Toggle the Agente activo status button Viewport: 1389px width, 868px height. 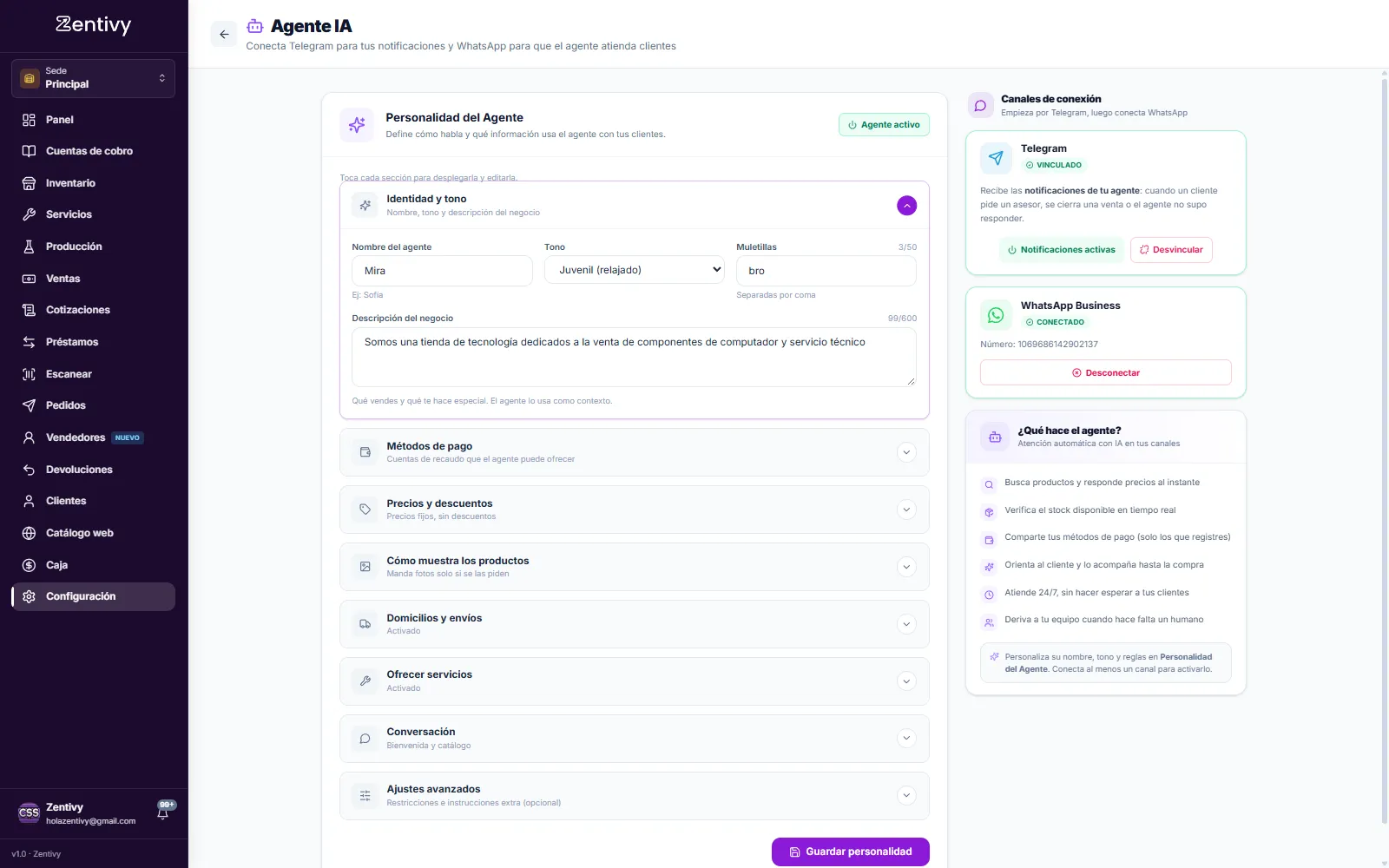884,125
